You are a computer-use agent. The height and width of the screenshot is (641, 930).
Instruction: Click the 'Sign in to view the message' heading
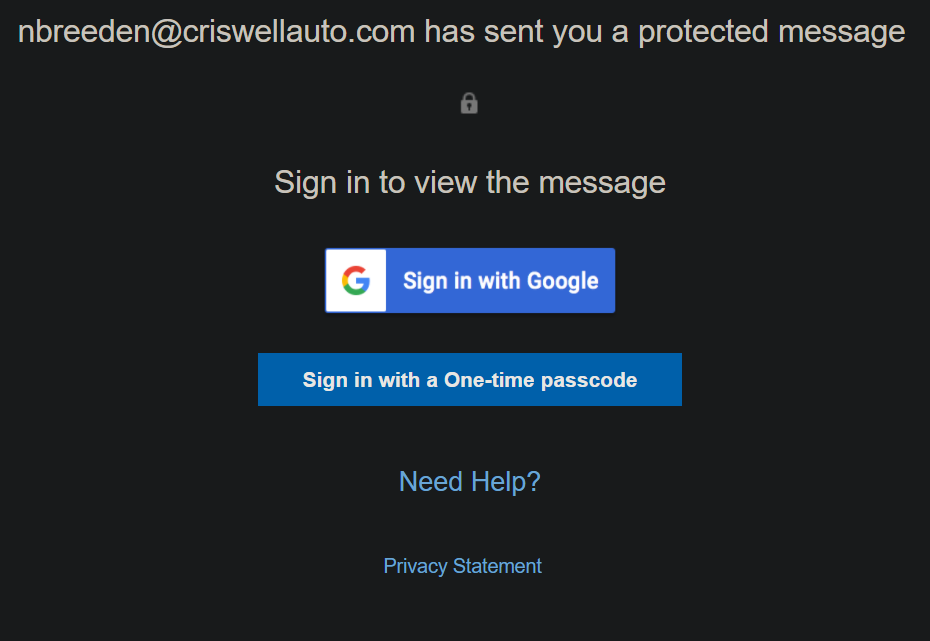click(x=470, y=183)
